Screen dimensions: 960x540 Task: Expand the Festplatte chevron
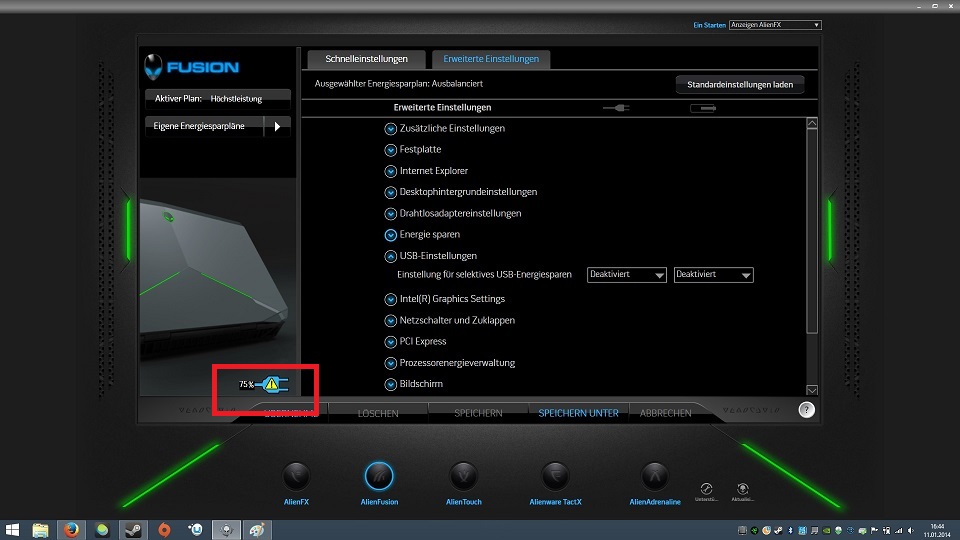click(x=390, y=150)
